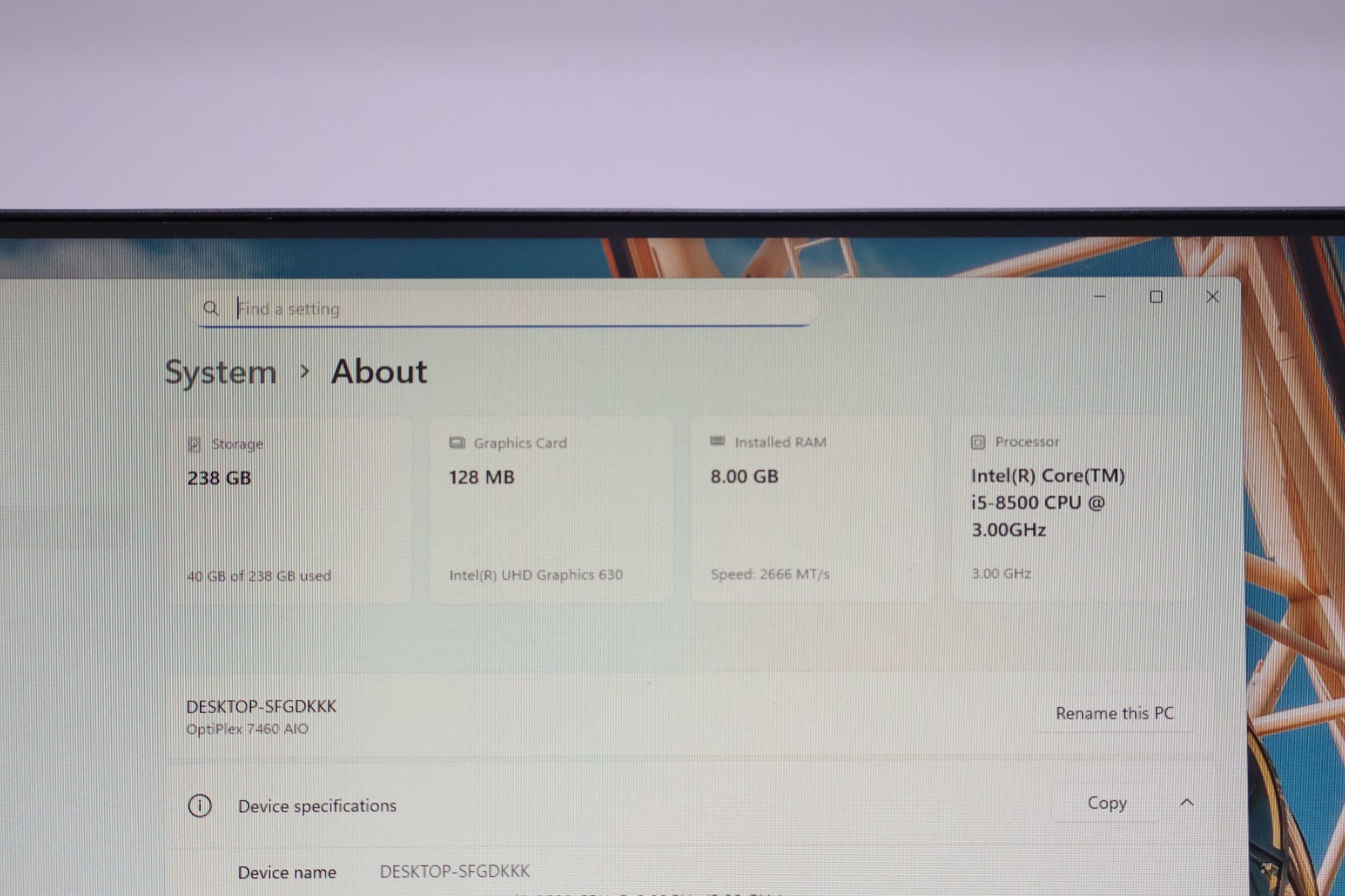Click the Storage card icon
Viewport: 1345px width, 896px height.
[x=194, y=444]
